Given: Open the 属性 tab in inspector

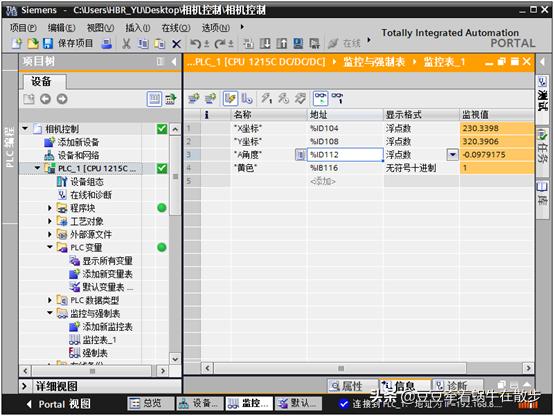Looking at the screenshot, I should pos(352,386).
